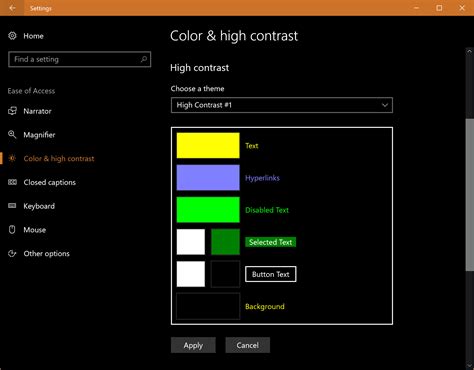Click the Mouse icon in sidebar
The image size is (474, 370).
[12, 229]
